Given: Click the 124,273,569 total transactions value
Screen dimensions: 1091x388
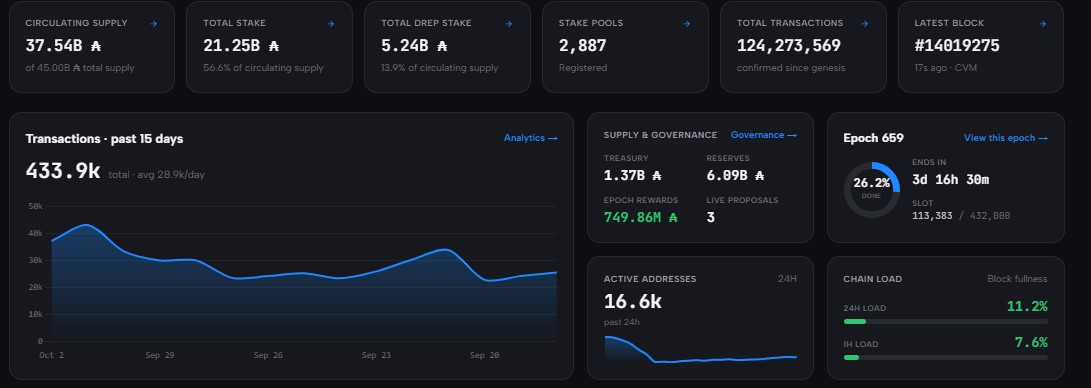Looking at the screenshot, I should (x=789, y=46).
